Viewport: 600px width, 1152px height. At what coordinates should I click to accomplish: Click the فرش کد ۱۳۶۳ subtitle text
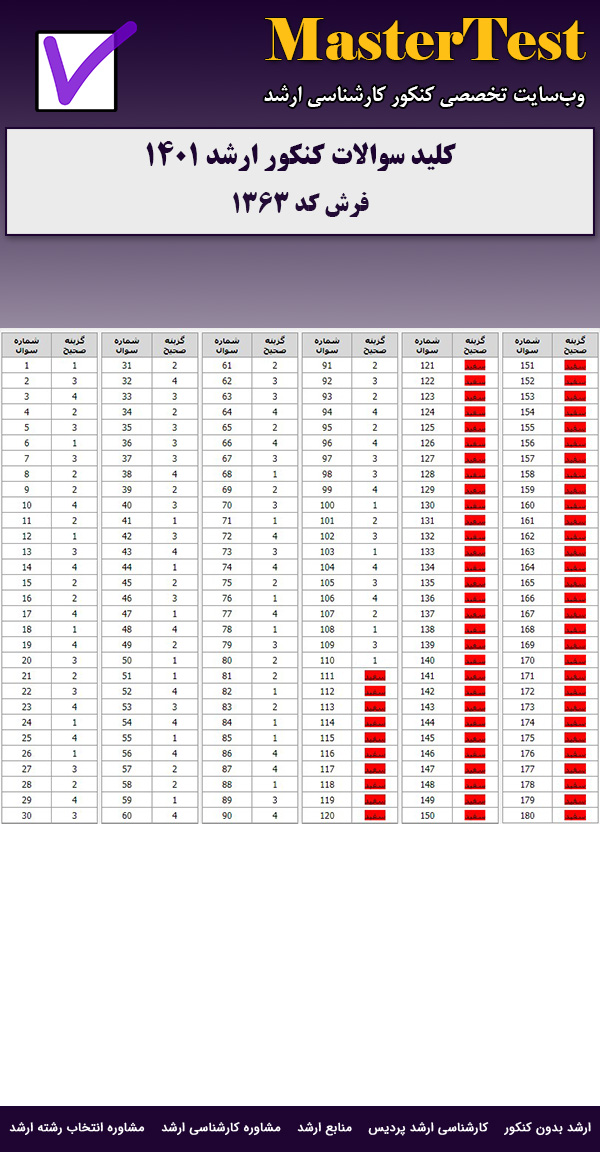[x=300, y=203]
